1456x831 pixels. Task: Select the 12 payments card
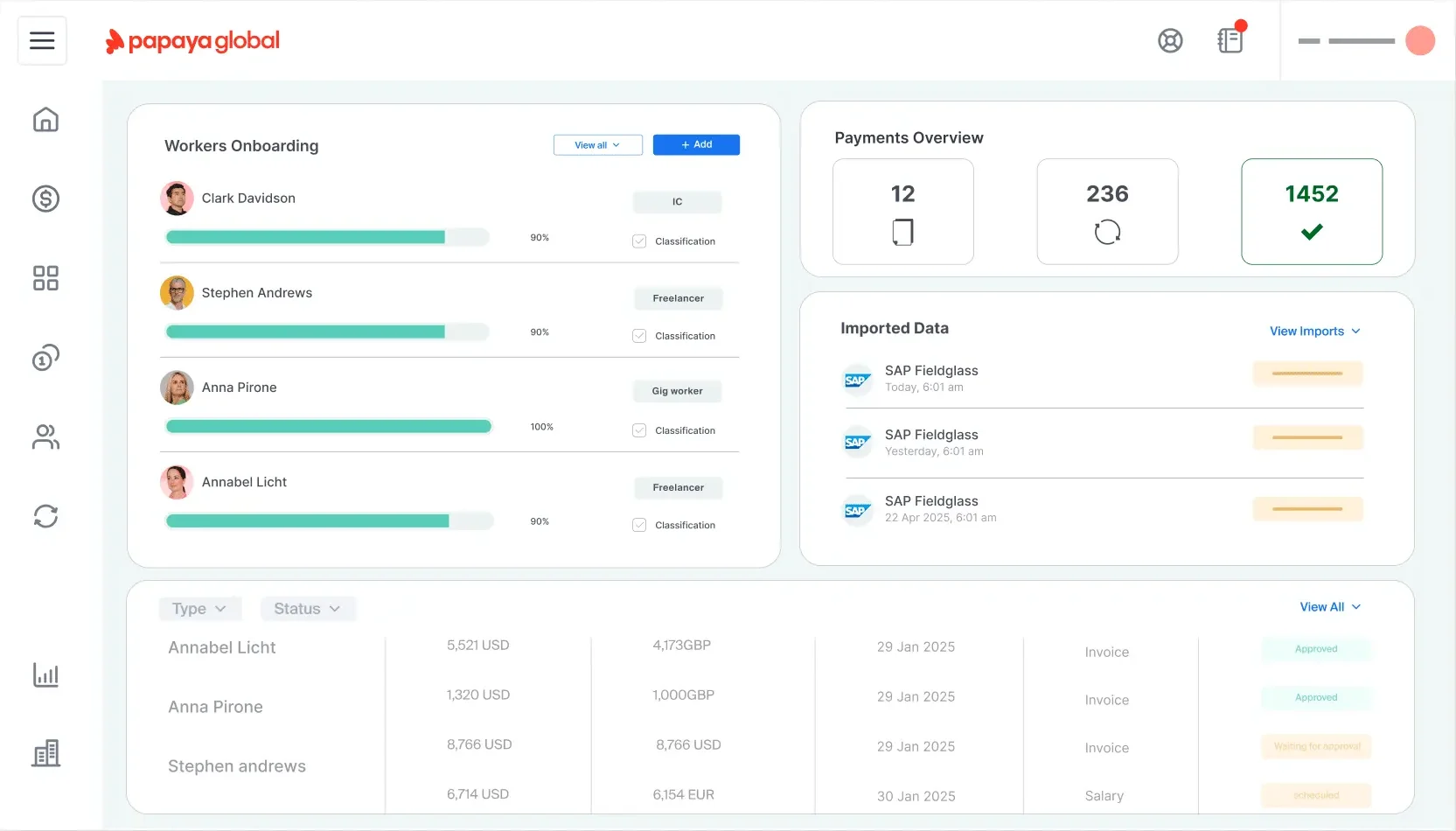pyautogui.click(x=903, y=212)
